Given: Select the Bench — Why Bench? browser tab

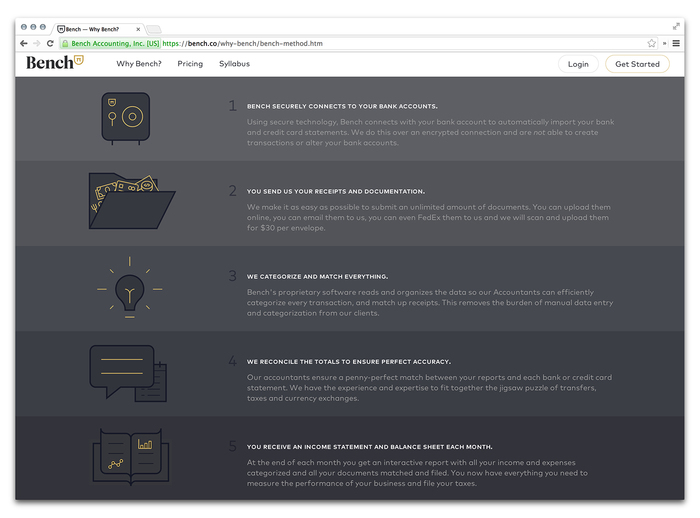Looking at the screenshot, I should [x=98, y=29].
